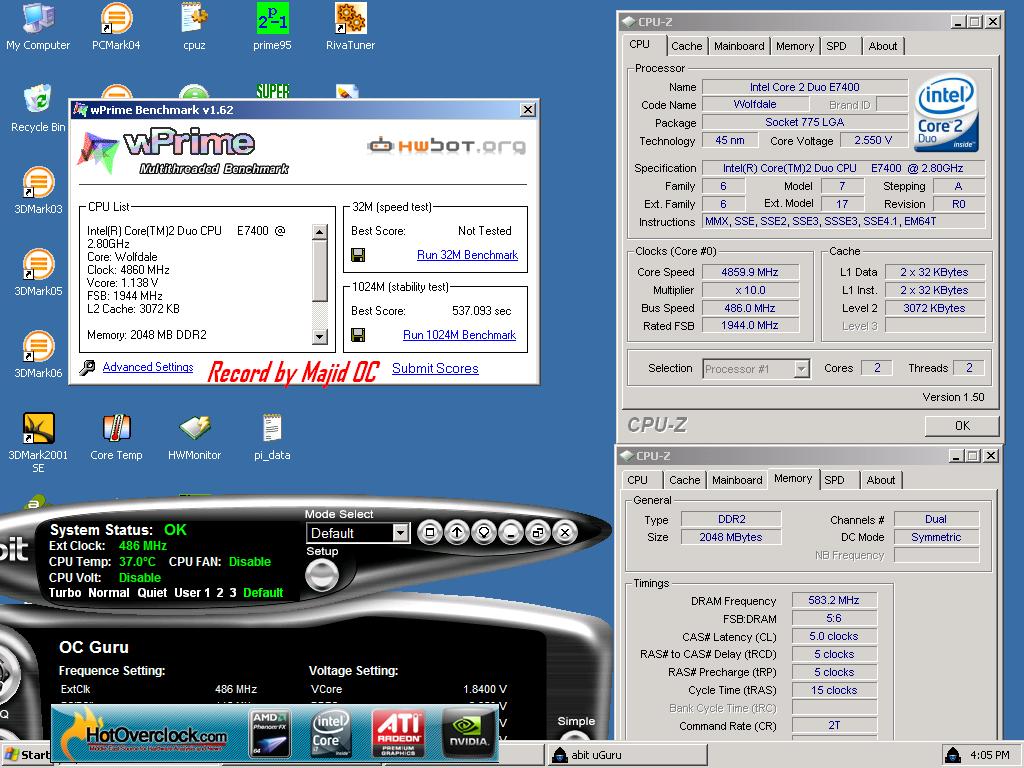This screenshot has width=1024, height=768.
Task: Open the RivaTuner desktop shortcut
Action: (x=350, y=26)
